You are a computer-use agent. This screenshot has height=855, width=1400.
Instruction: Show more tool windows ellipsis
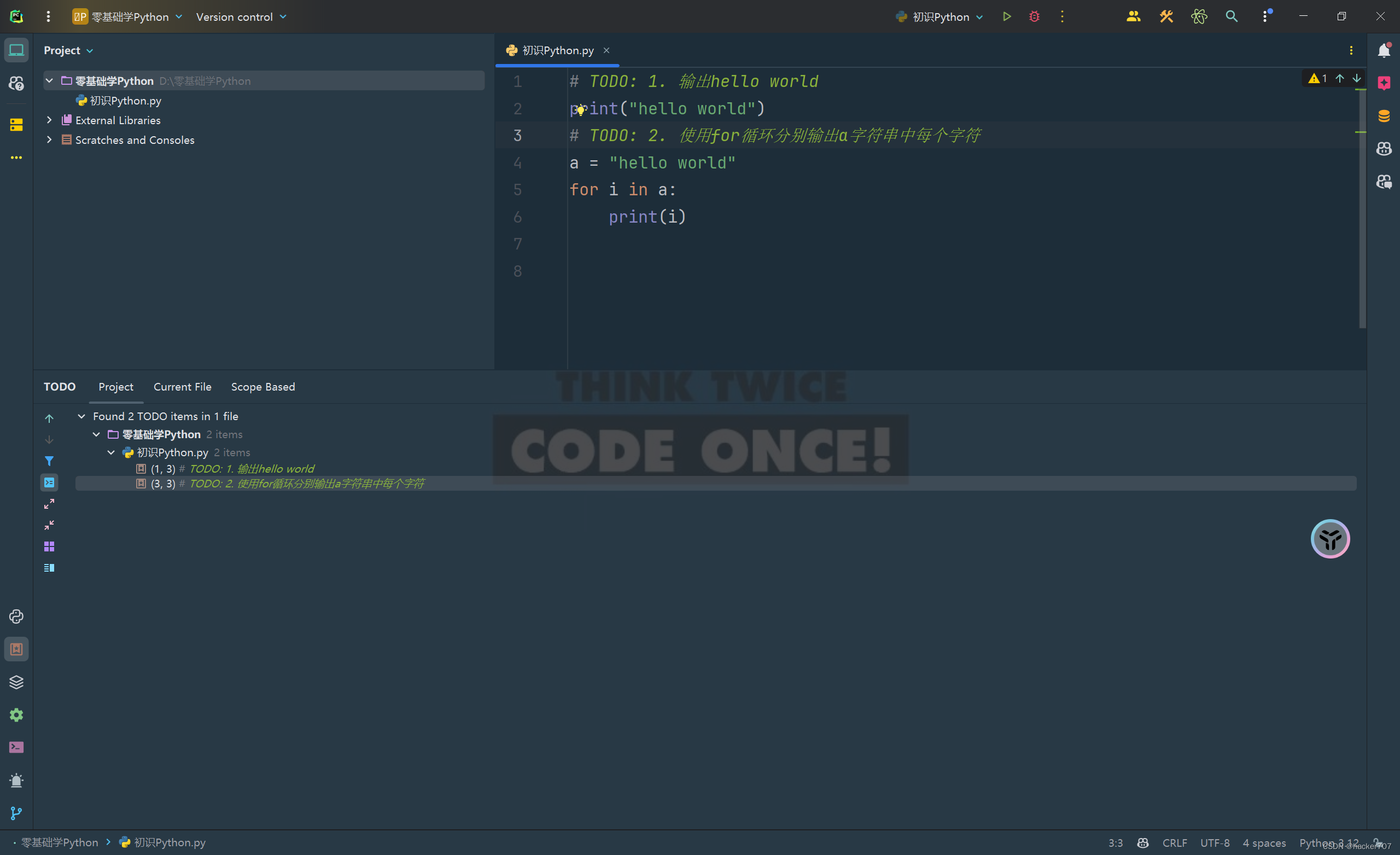16,158
